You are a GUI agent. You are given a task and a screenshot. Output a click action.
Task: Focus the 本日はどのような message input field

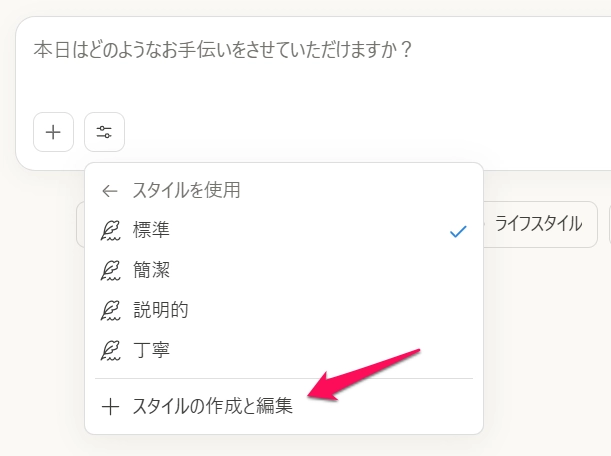tap(312, 66)
